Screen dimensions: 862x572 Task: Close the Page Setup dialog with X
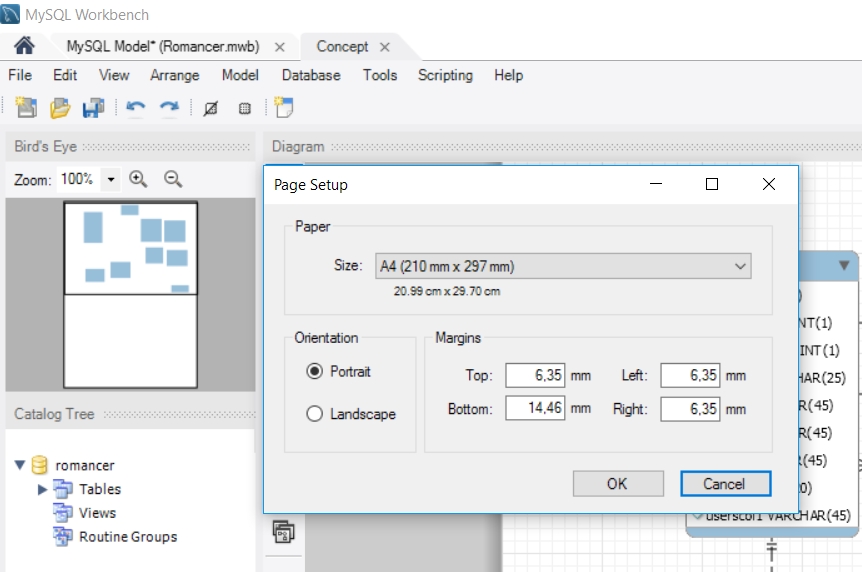769,184
